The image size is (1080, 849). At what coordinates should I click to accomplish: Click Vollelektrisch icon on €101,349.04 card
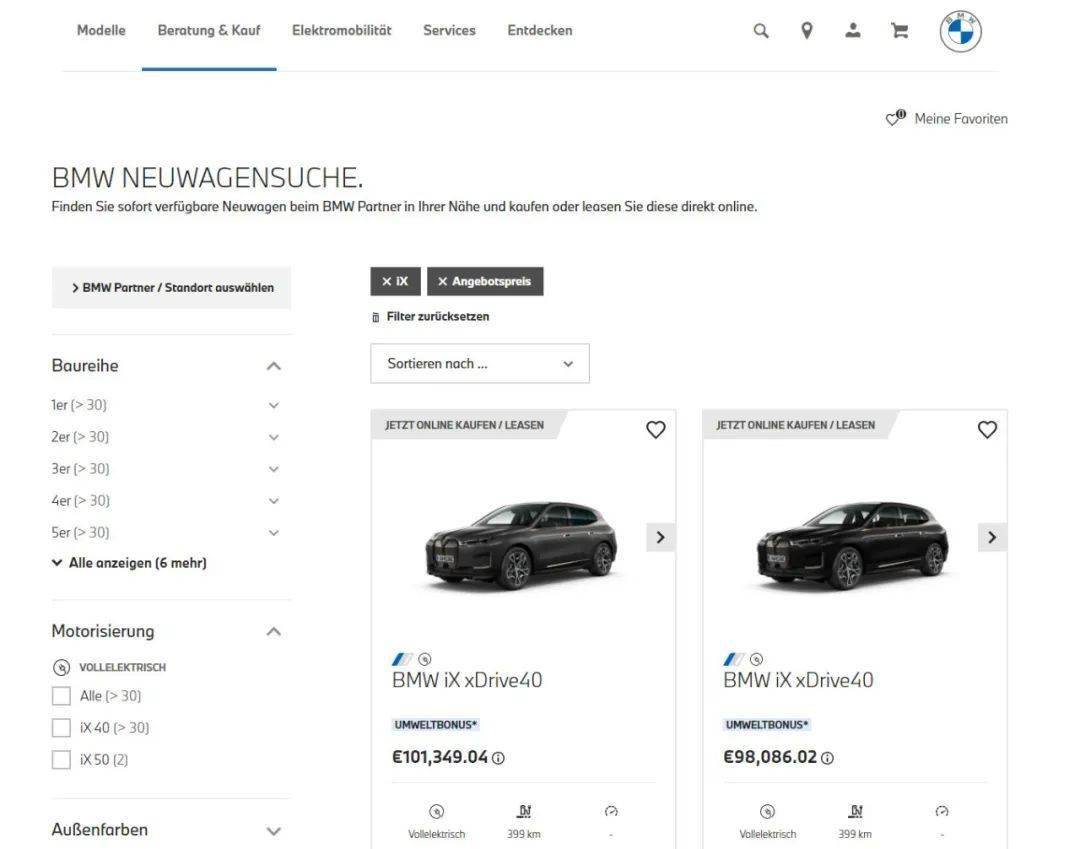[436, 811]
